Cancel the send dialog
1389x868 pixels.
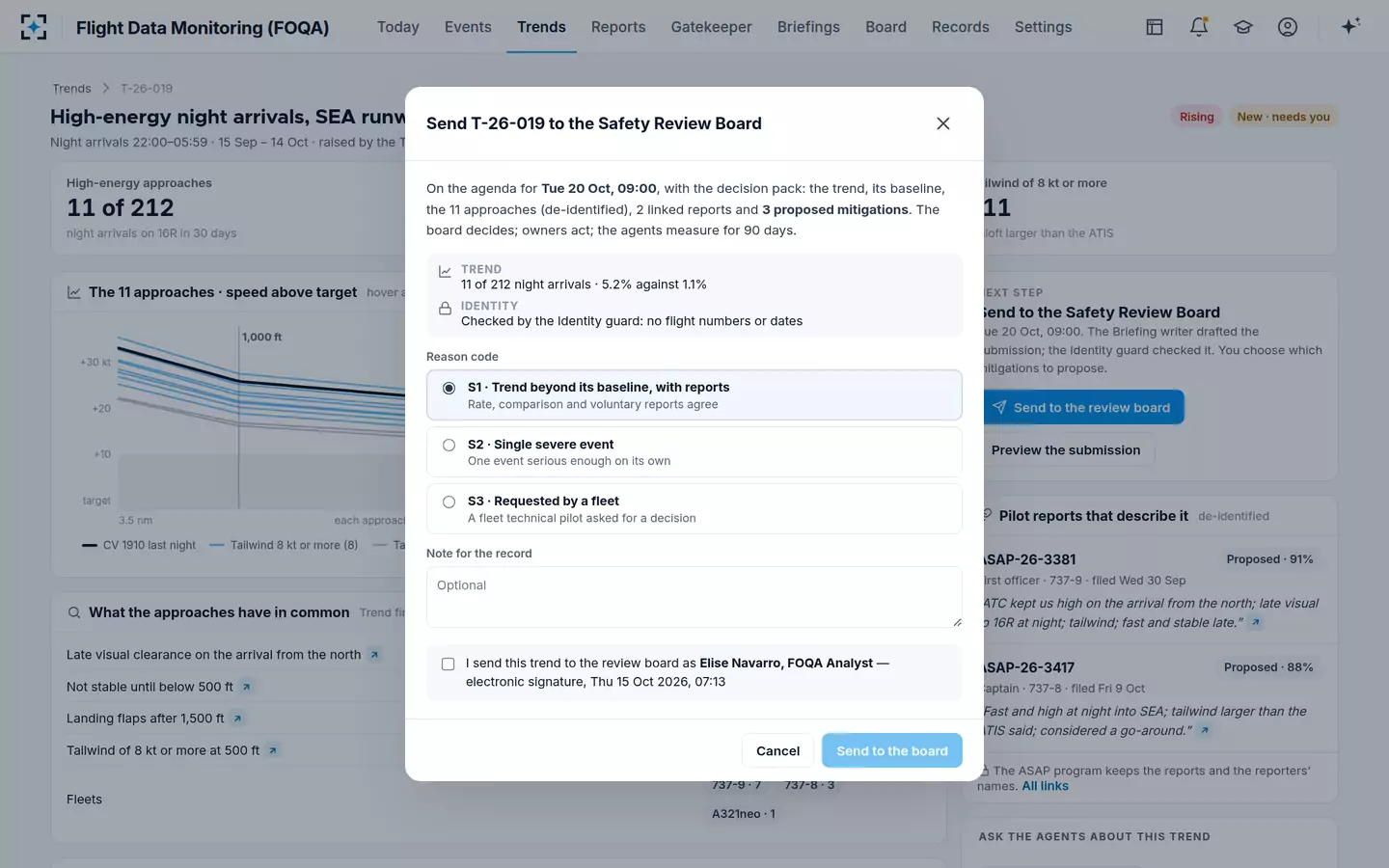coord(777,750)
